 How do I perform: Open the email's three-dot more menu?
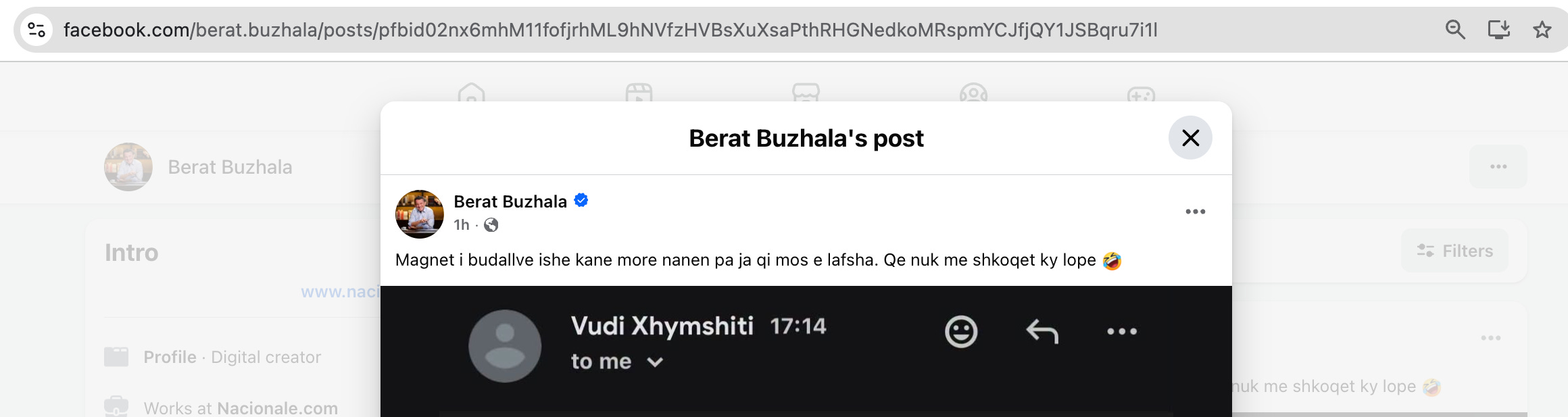pos(1122,331)
